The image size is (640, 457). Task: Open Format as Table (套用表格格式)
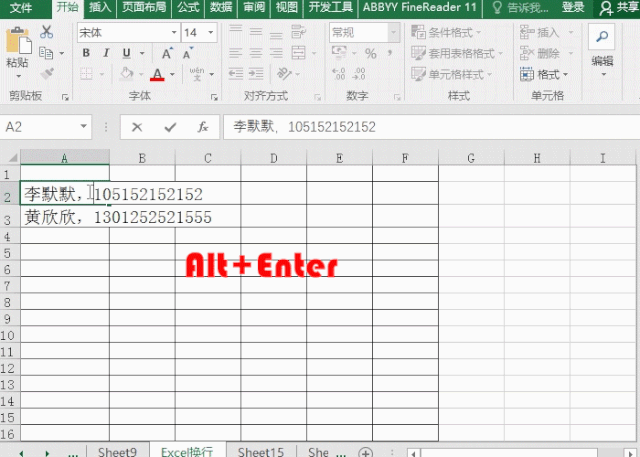[x=457, y=53]
